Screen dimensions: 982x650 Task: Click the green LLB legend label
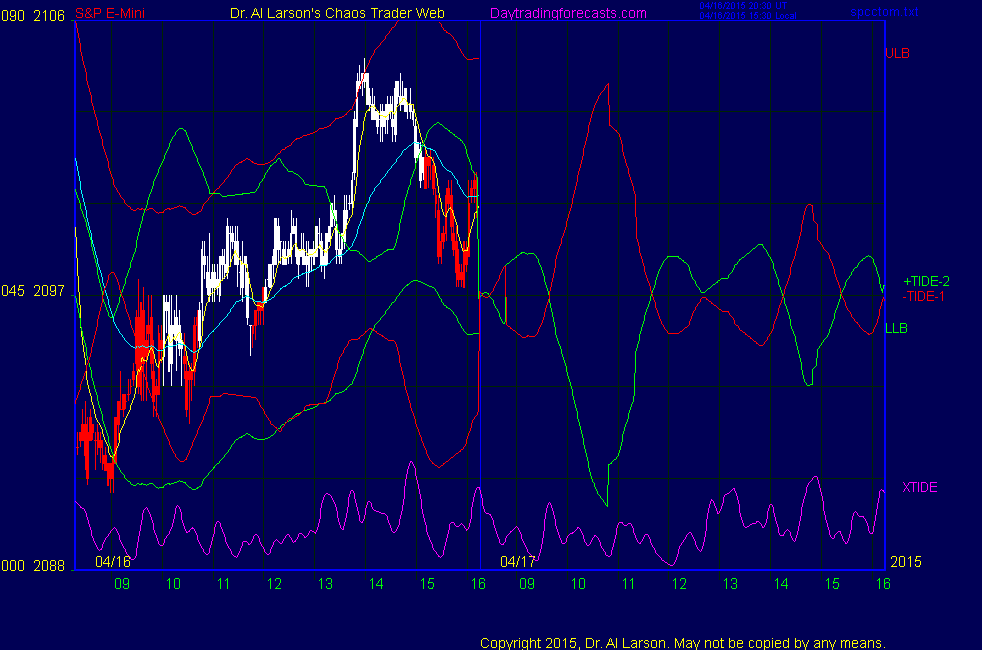coord(896,328)
